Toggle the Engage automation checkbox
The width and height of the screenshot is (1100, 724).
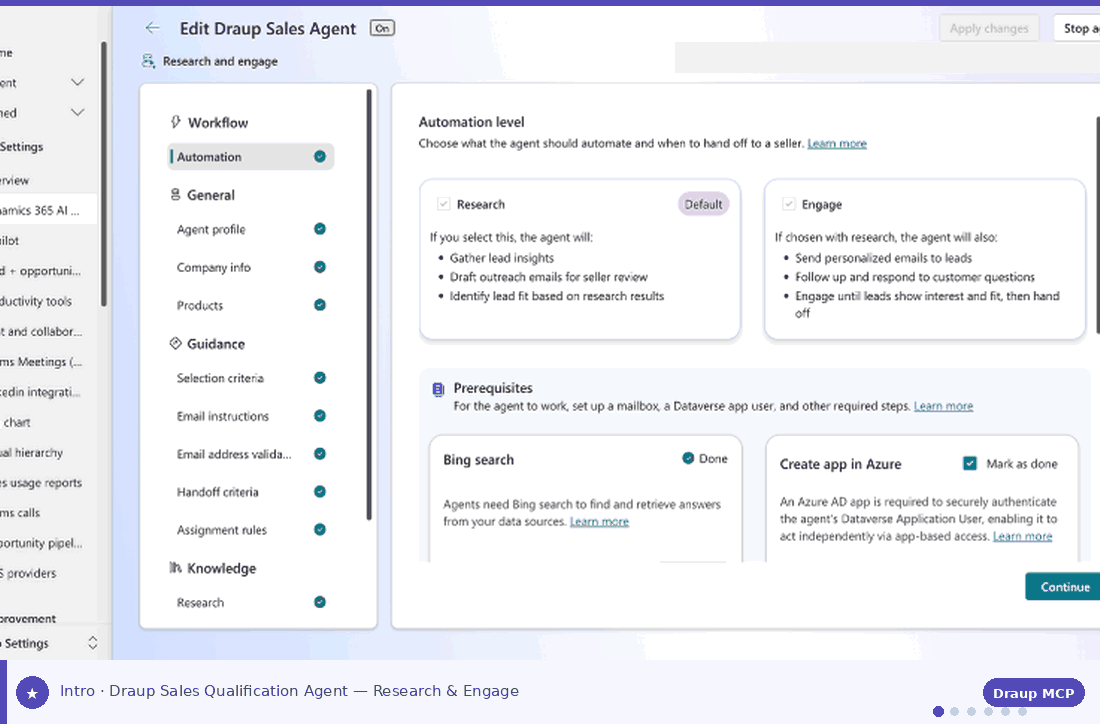tap(789, 204)
